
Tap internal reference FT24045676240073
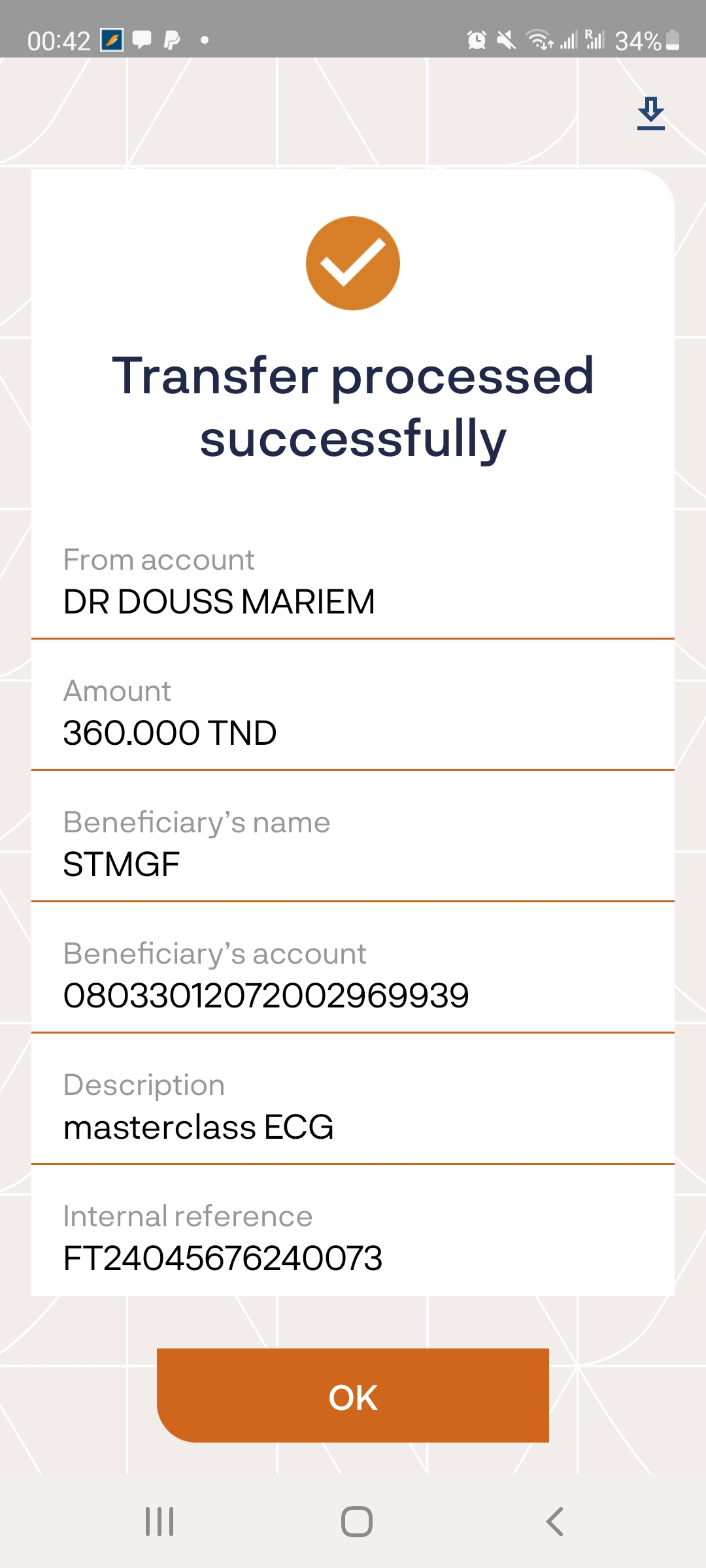pyautogui.click(x=223, y=1258)
